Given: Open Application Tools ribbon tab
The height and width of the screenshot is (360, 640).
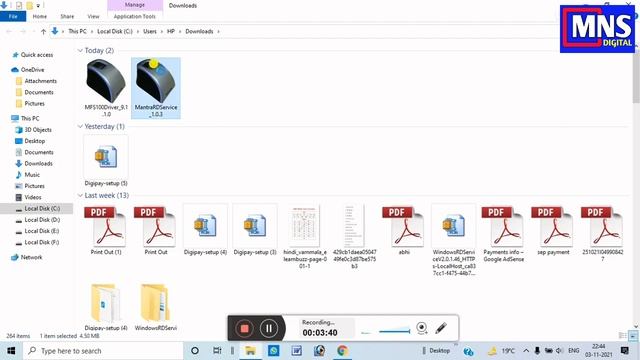Looking at the screenshot, I should click(x=135, y=16).
